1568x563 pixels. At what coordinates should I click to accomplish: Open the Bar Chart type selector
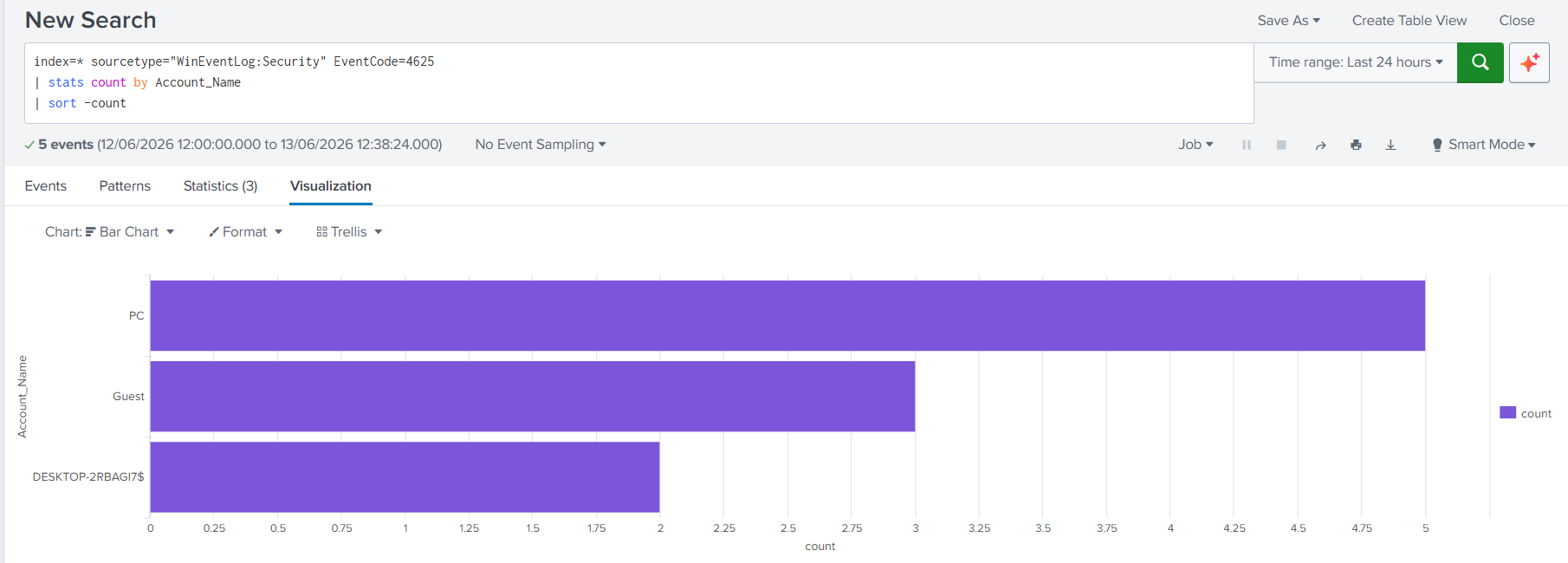[x=110, y=232]
